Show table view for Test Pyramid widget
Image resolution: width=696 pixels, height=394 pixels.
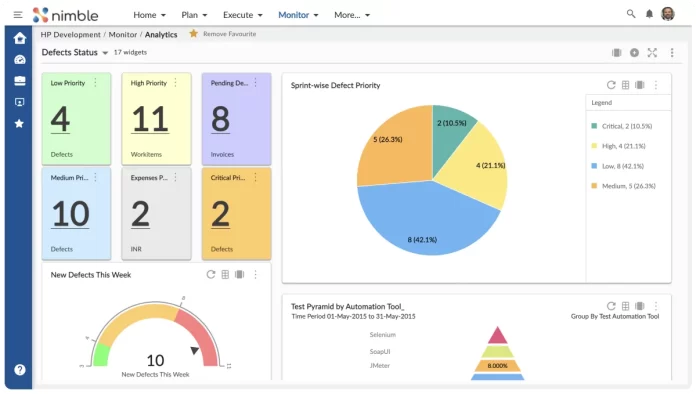[x=625, y=306]
